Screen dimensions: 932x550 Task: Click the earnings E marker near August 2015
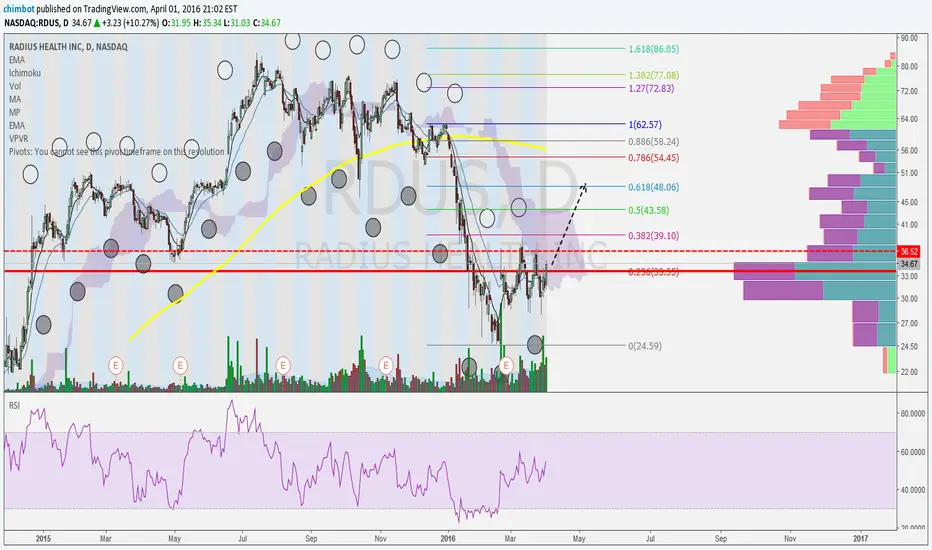pos(283,364)
